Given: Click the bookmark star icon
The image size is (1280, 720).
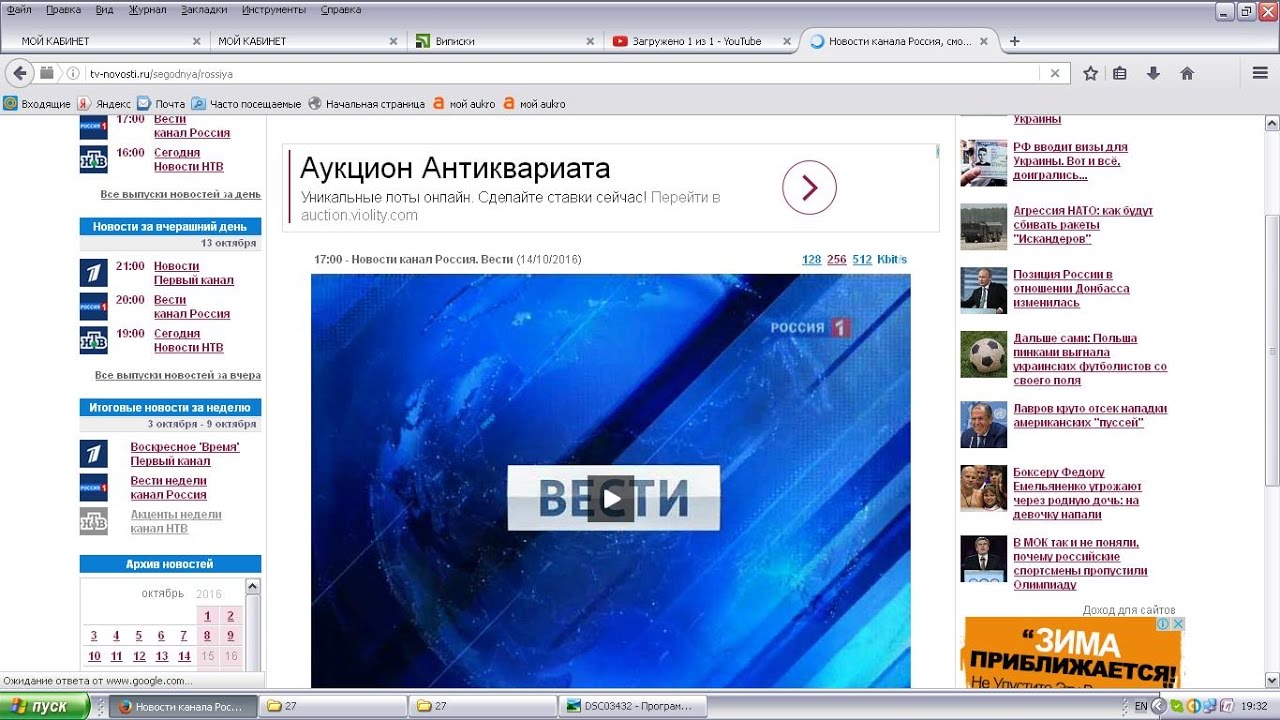Looking at the screenshot, I should (x=1091, y=73).
